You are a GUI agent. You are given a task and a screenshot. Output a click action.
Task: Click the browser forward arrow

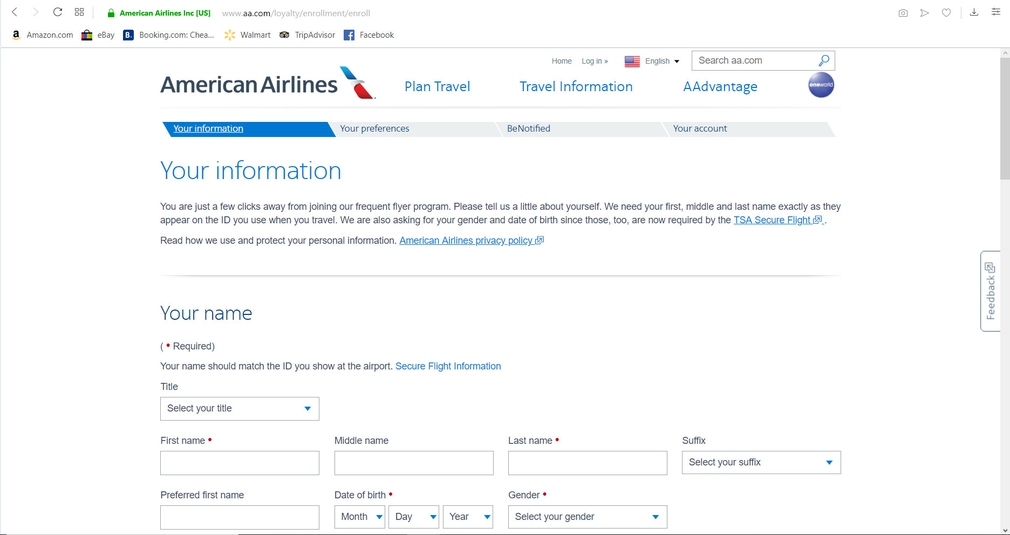click(x=35, y=12)
